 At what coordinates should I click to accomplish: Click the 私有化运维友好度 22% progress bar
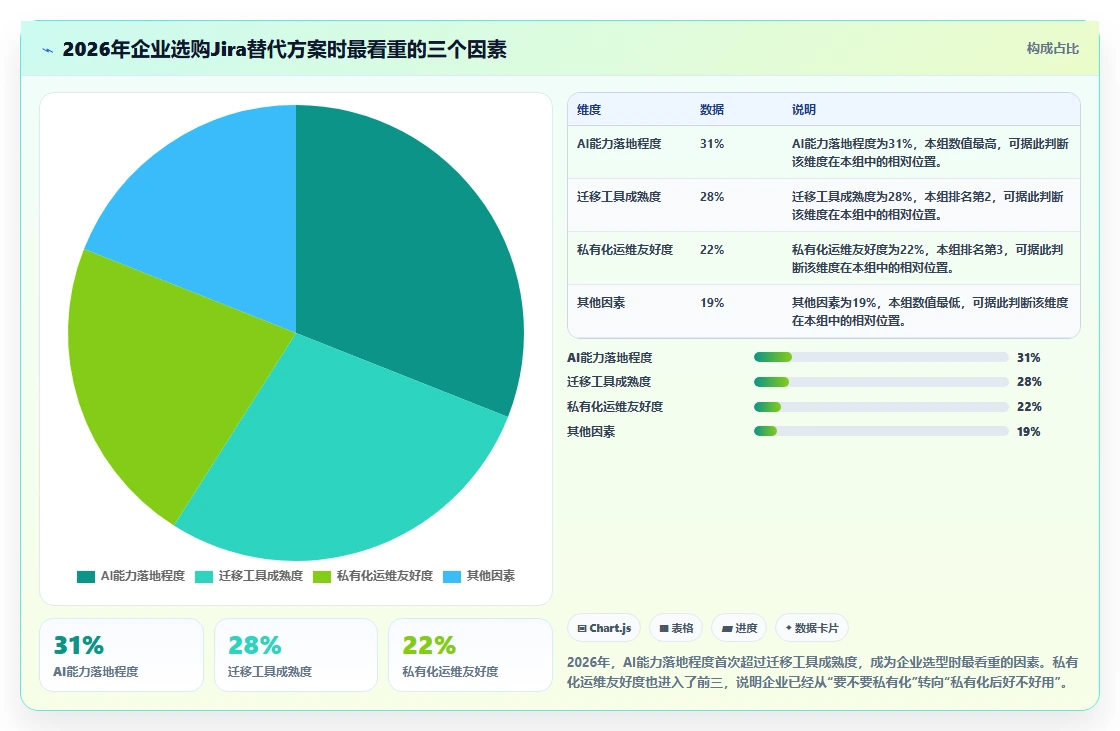(x=881, y=407)
